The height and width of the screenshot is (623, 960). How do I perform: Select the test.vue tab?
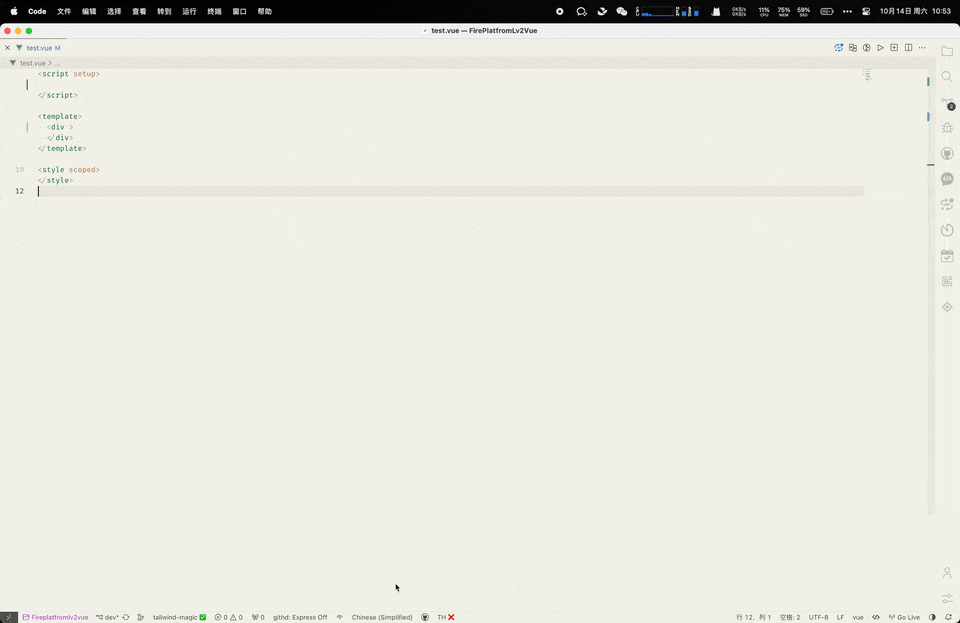[39, 48]
